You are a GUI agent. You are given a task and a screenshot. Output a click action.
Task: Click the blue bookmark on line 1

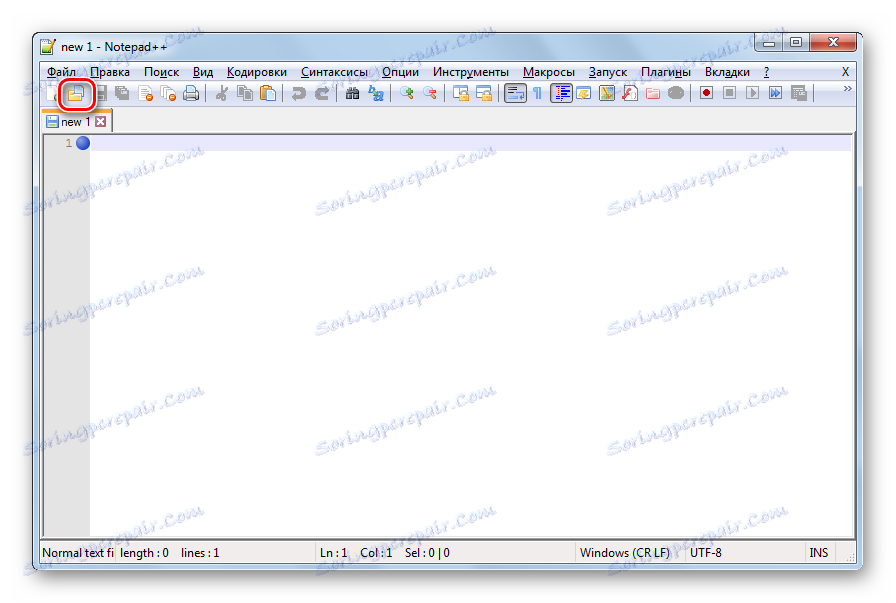(x=83, y=143)
